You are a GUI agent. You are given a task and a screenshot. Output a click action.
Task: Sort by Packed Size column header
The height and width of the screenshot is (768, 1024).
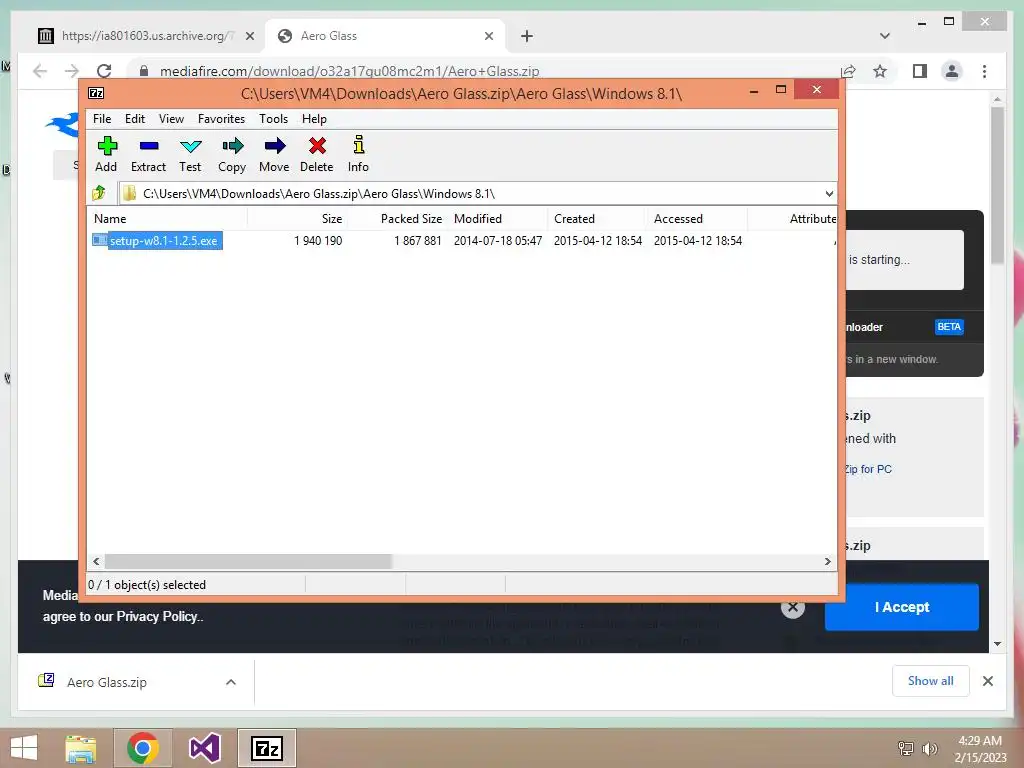click(x=396, y=219)
